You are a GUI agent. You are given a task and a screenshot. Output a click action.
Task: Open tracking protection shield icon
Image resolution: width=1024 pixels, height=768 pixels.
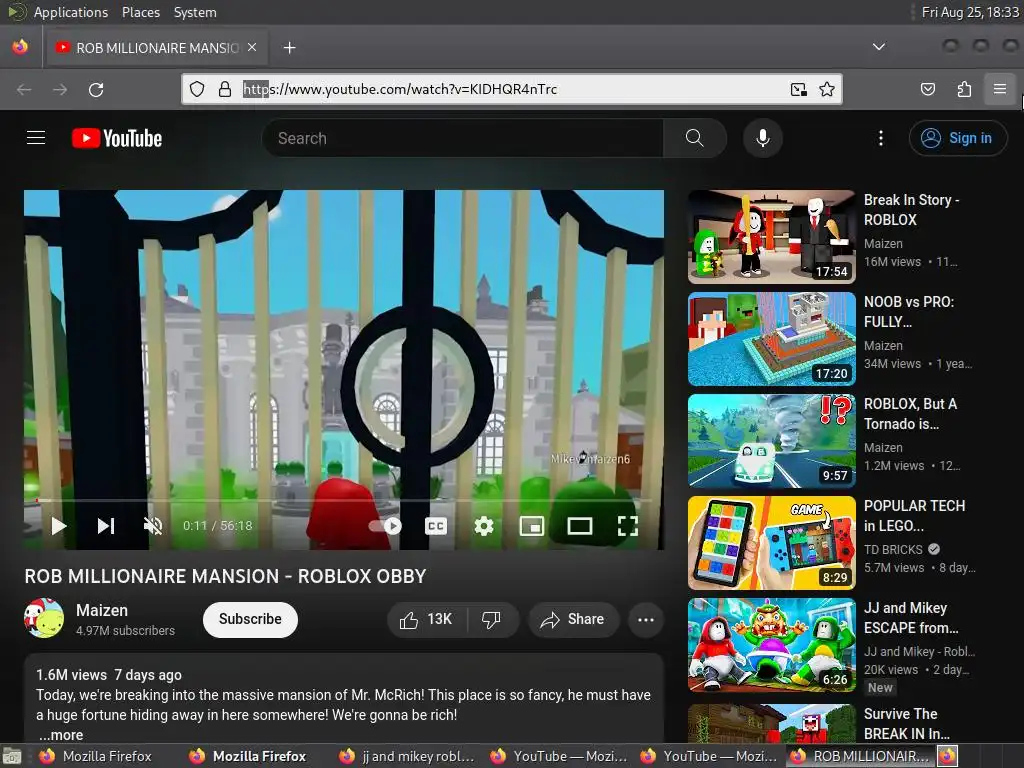[197, 89]
